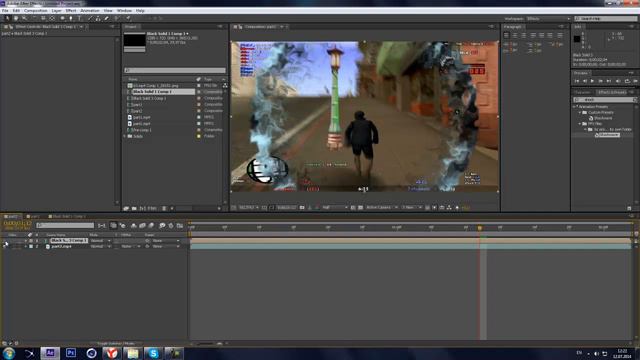This screenshot has width=640, height=360.
Task: Click the 8 bpc color depth button
Action: 149,208
